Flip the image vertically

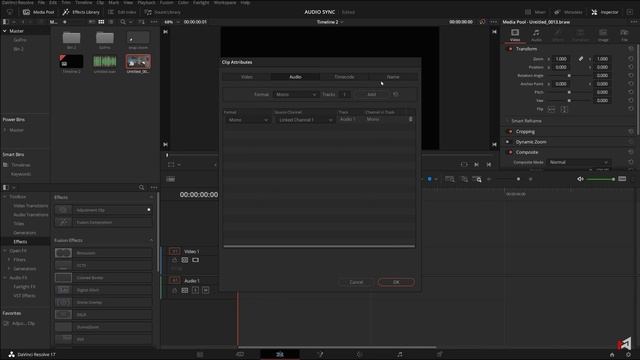pyautogui.click(x=564, y=109)
